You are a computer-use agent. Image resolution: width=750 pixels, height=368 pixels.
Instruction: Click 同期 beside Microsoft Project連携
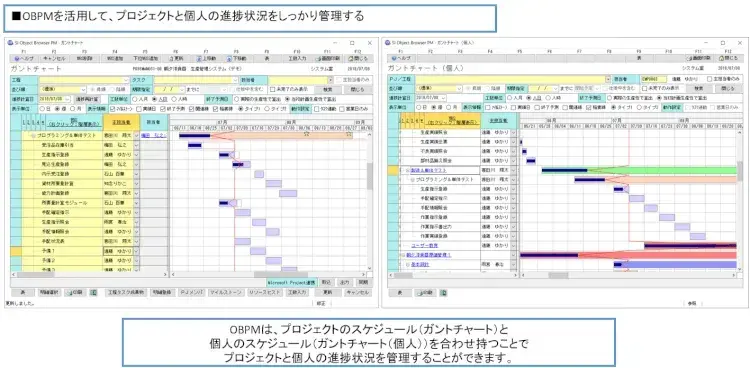point(363,282)
